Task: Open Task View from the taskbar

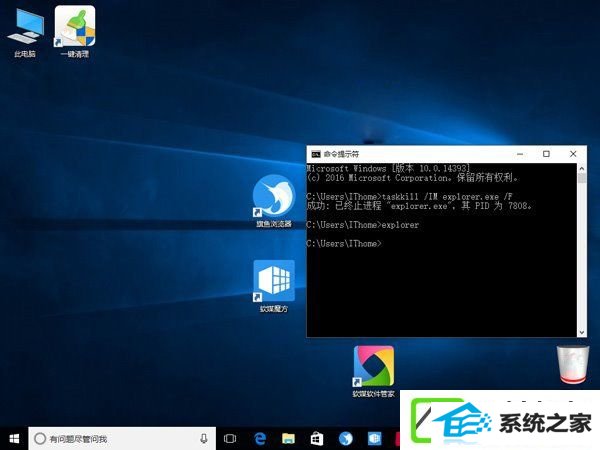Action: point(230,439)
